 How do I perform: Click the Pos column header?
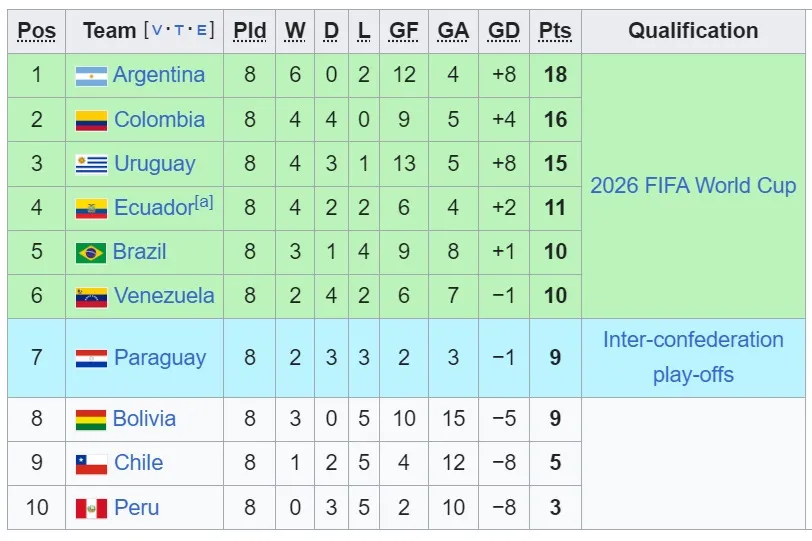37,31
